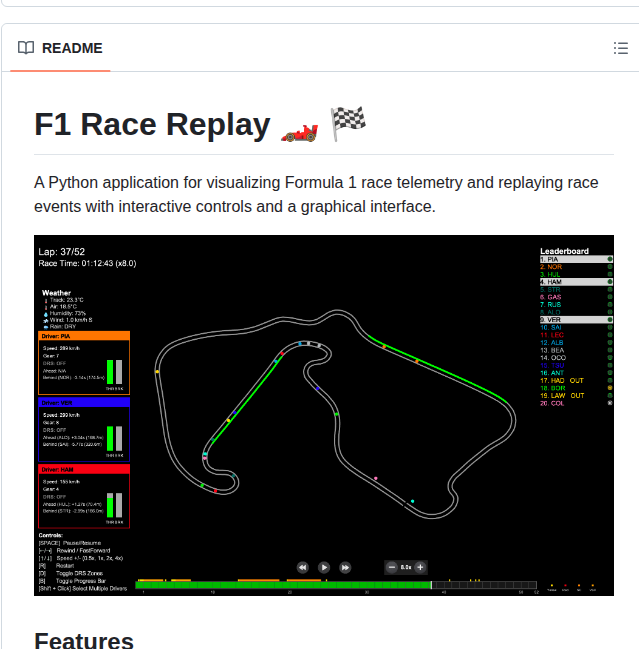Click the rewind button in replay
The width and height of the screenshot is (639, 649).
(x=303, y=567)
